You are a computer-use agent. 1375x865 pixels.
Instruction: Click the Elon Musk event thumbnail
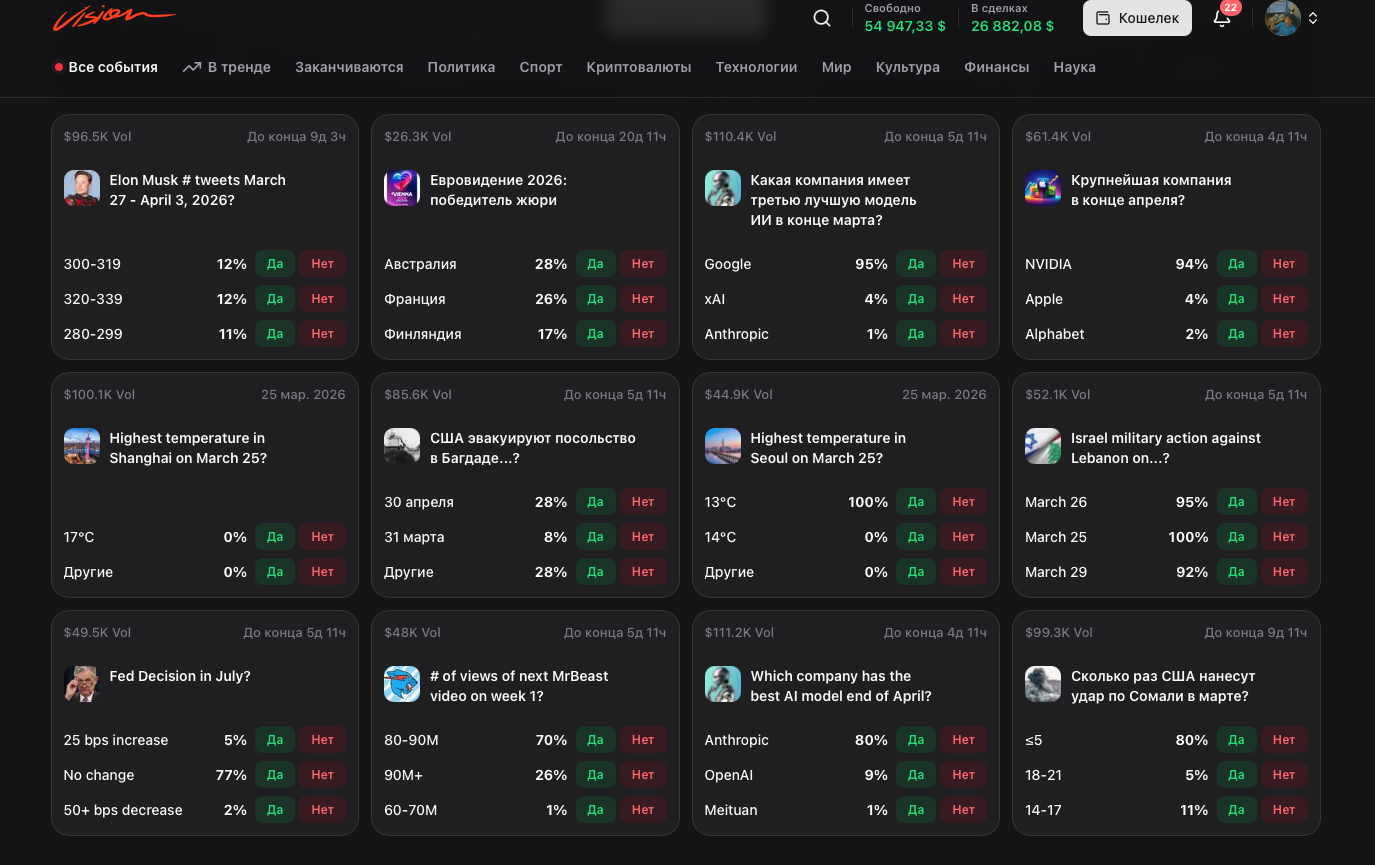tap(81, 188)
